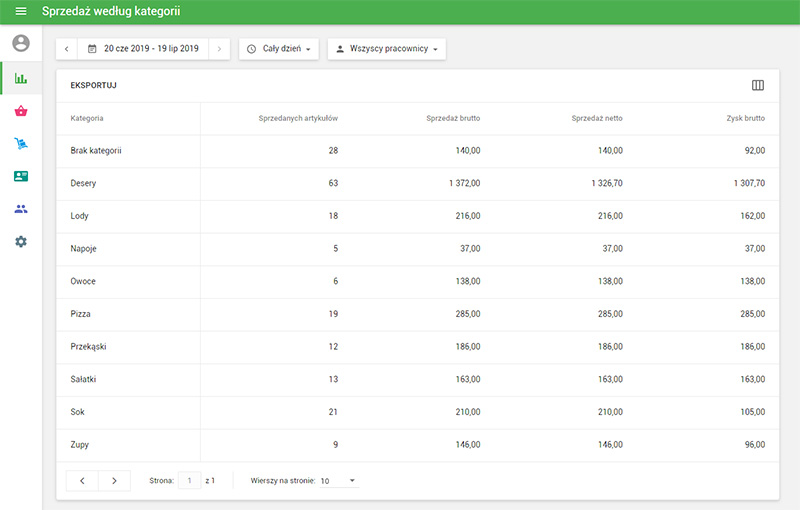Viewport: 800px width, 510px height.
Task: Click the EKSPORTUJ export button
Action: tap(94, 85)
